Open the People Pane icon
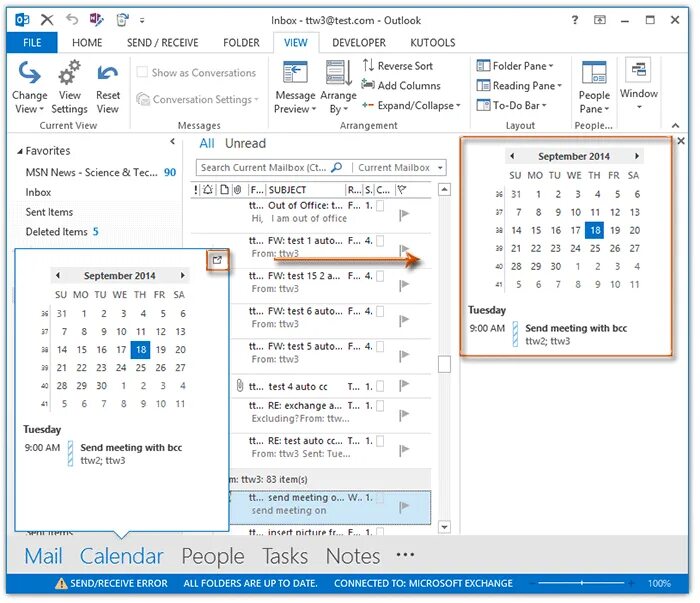The image size is (700, 603). coord(594,73)
